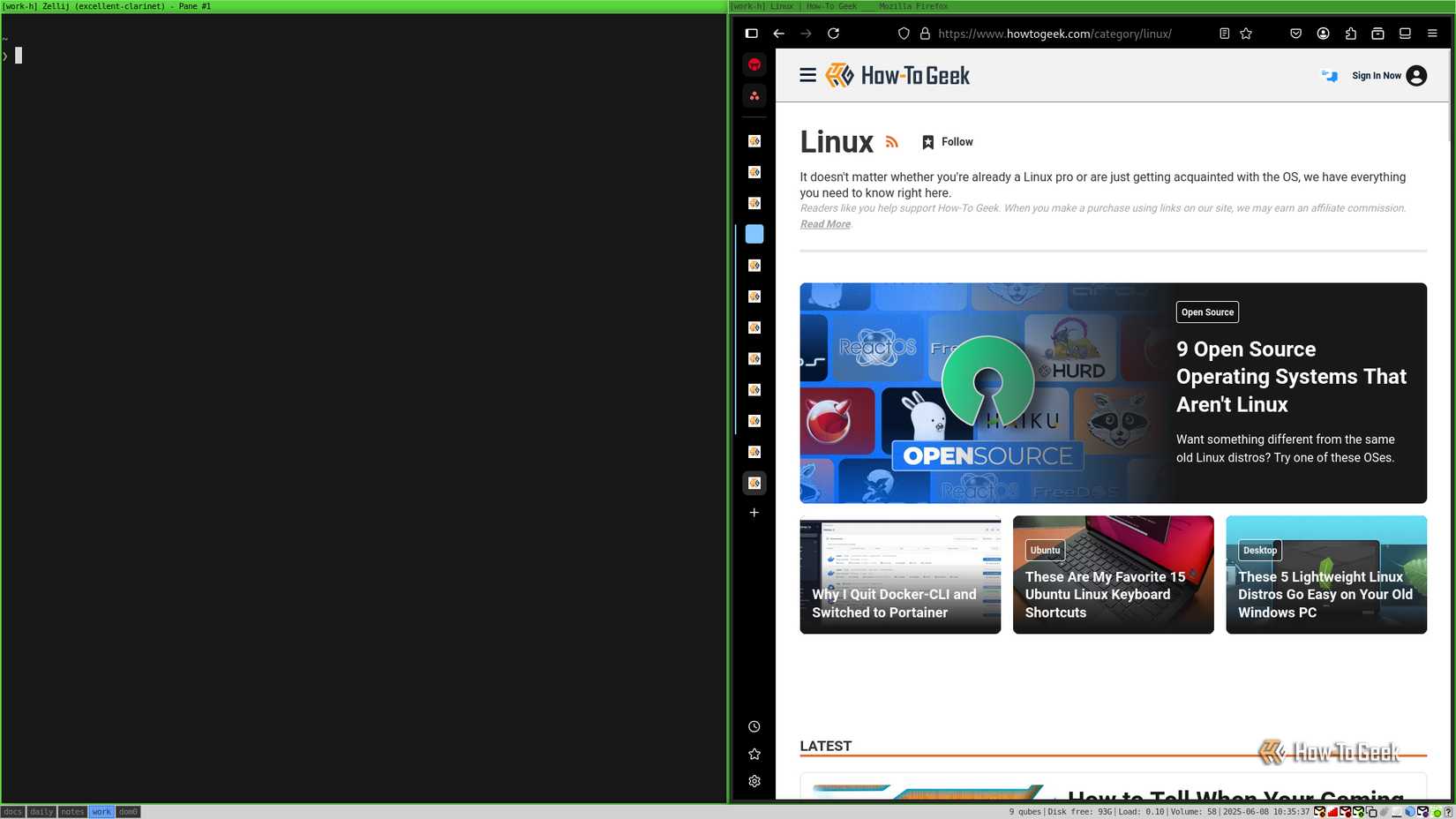The height and width of the screenshot is (819, 1456).
Task: Open history via the clock sidebar icon
Action: [x=754, y=726]
